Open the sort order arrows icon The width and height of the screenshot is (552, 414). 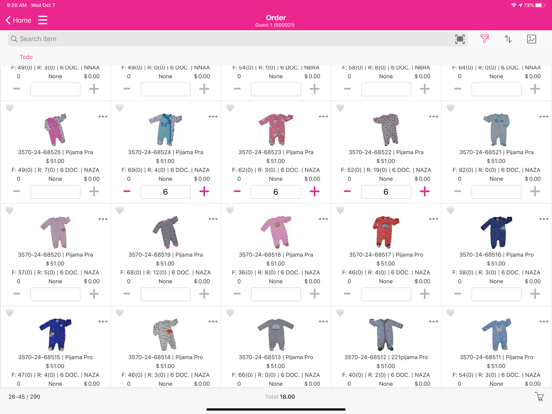pyautogui.click(x=508, y=39)
